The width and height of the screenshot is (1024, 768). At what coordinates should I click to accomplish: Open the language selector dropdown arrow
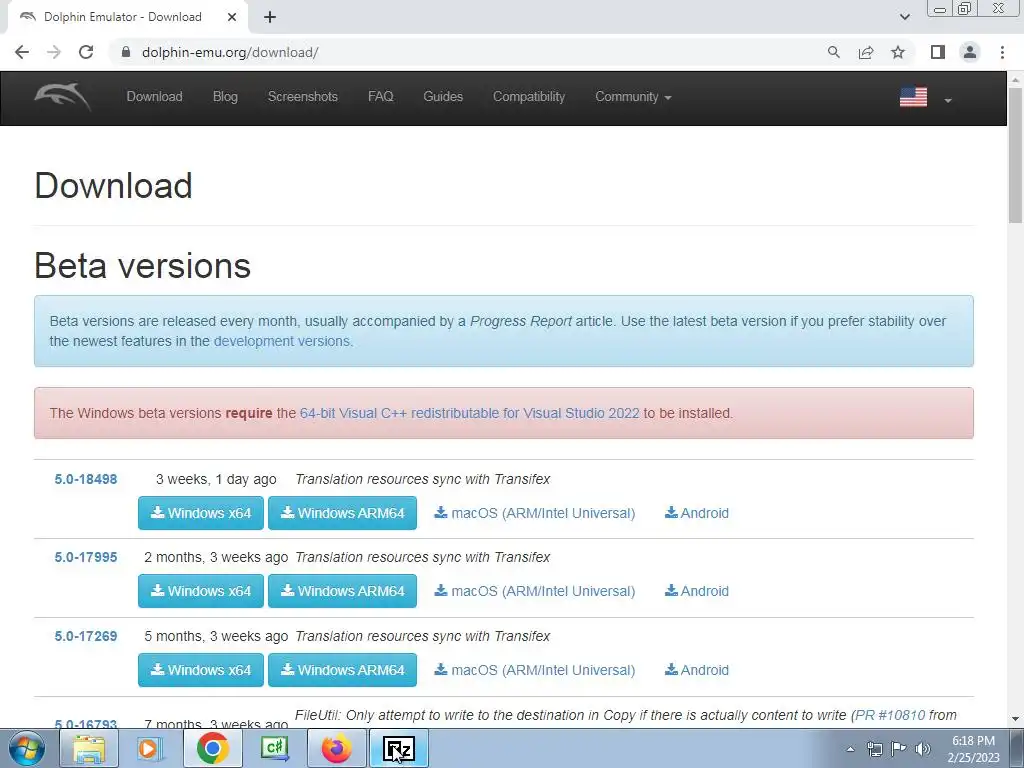coord(948,100)
